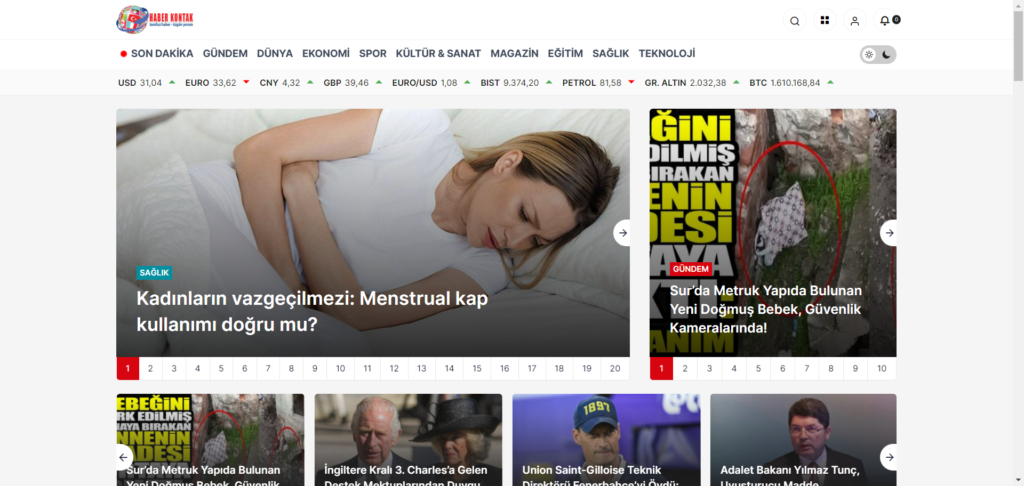Viewport: 1024px width, 486px height.
Task: Open the Teknoloji menu item
Action: (x=666, y=54)
